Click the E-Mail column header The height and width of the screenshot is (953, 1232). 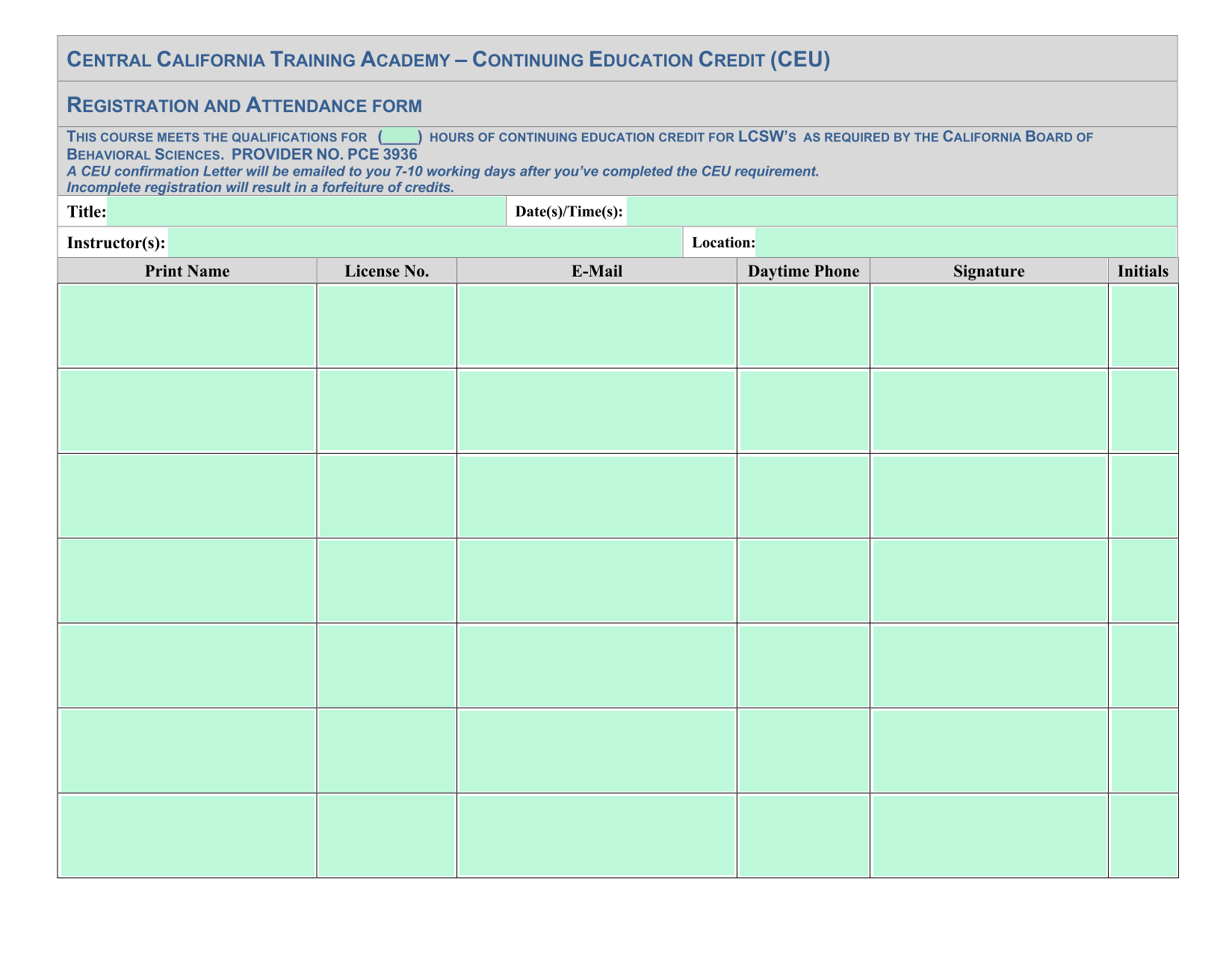(597, 271)
